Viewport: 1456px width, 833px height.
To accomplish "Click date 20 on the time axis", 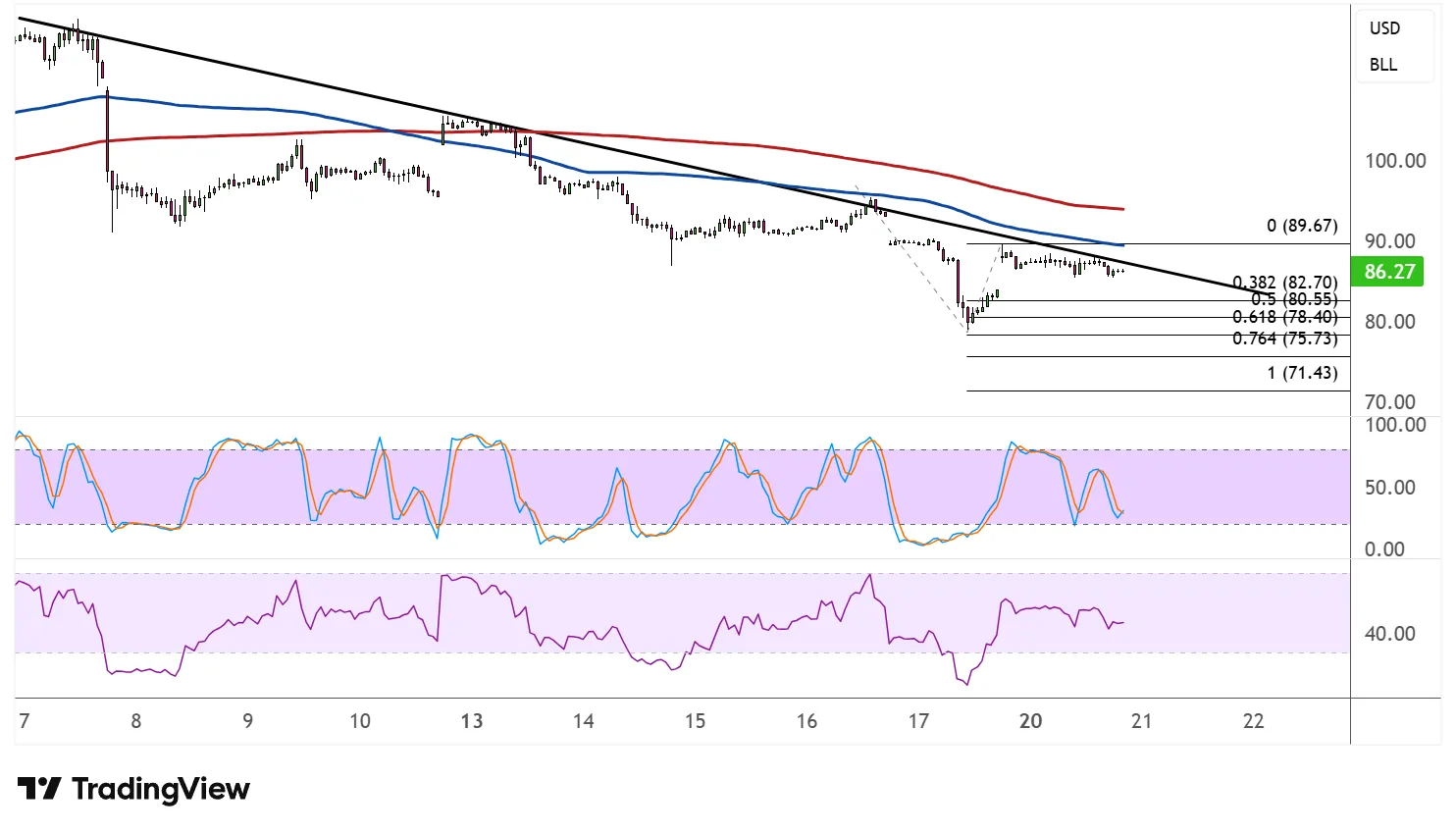I will pyautogui.click(x=1030, y=721).
